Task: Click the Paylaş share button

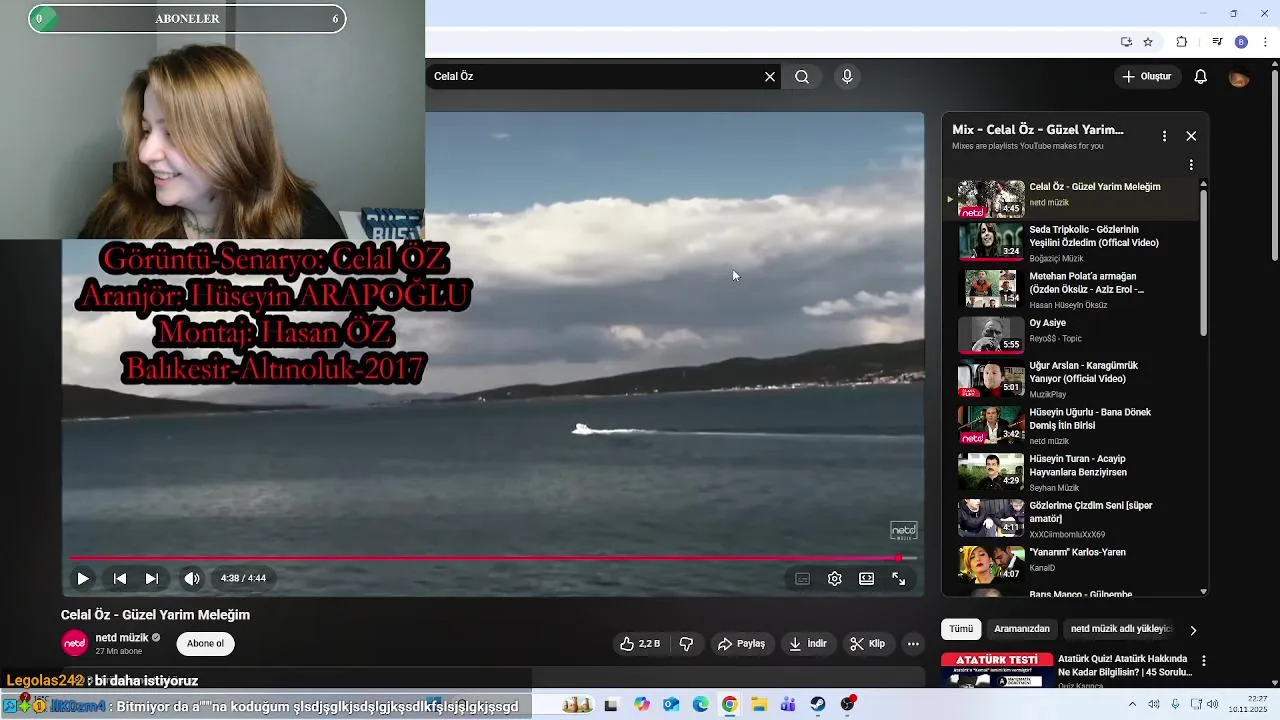Action: (x=741, y=644)
